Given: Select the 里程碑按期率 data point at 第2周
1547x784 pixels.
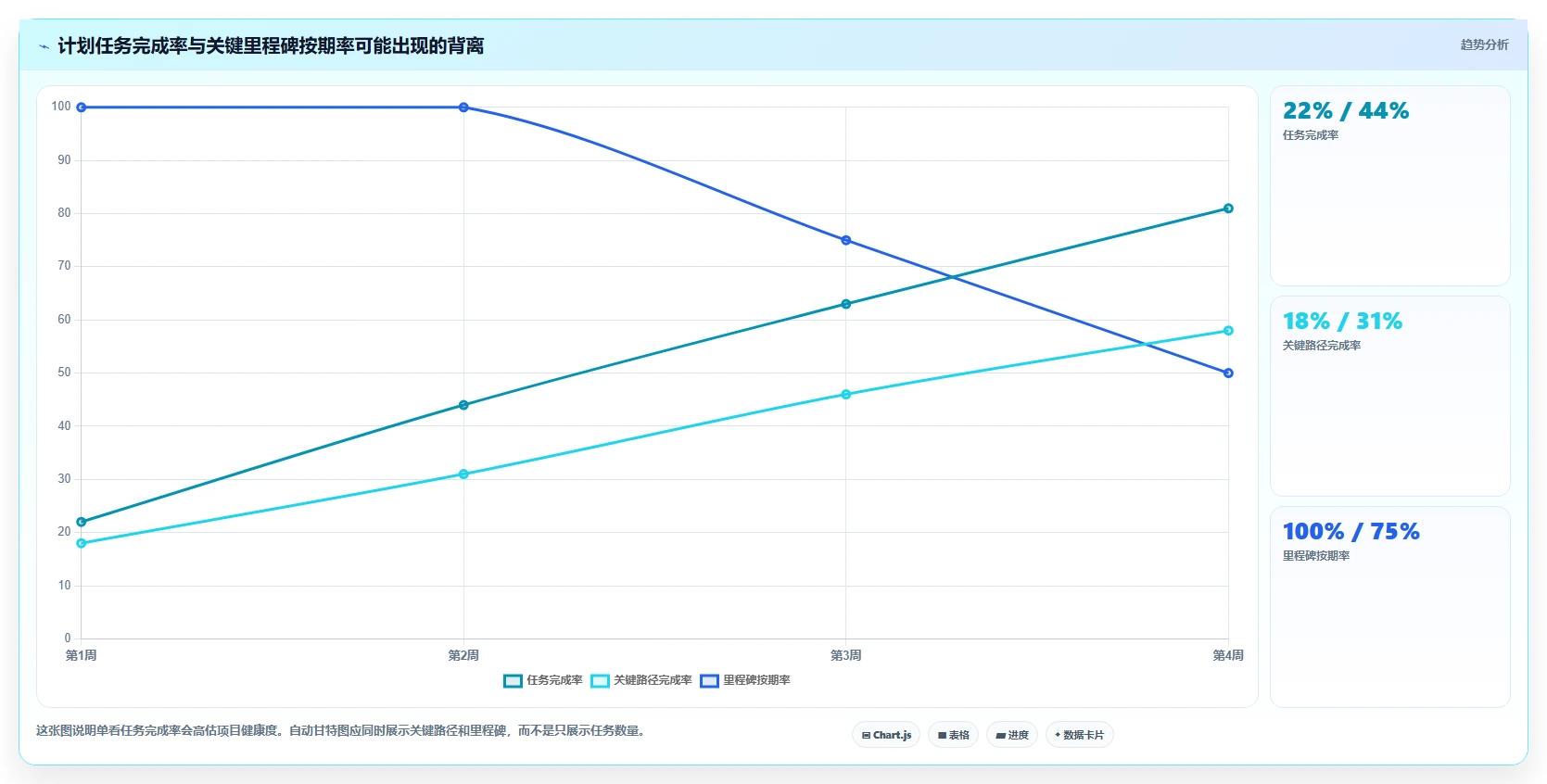Looking at the screenshot, I should [x=463, y=107].
